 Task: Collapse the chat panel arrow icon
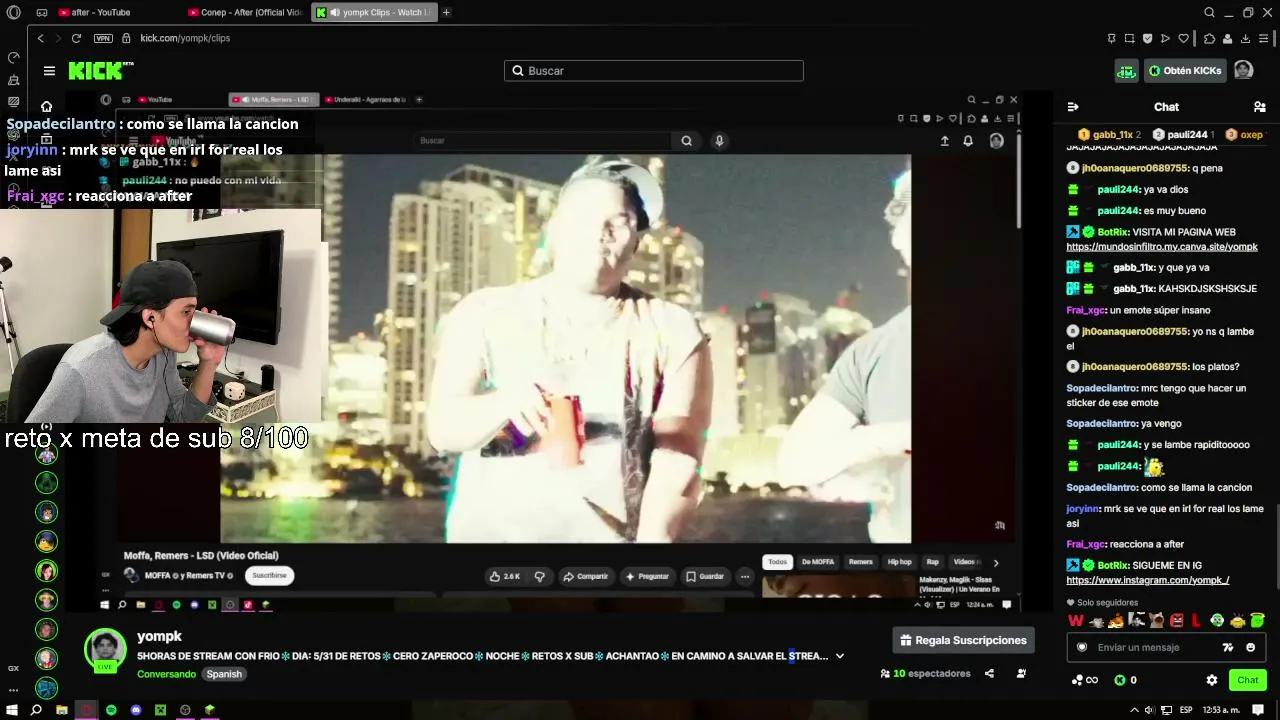coord(1073,107)
